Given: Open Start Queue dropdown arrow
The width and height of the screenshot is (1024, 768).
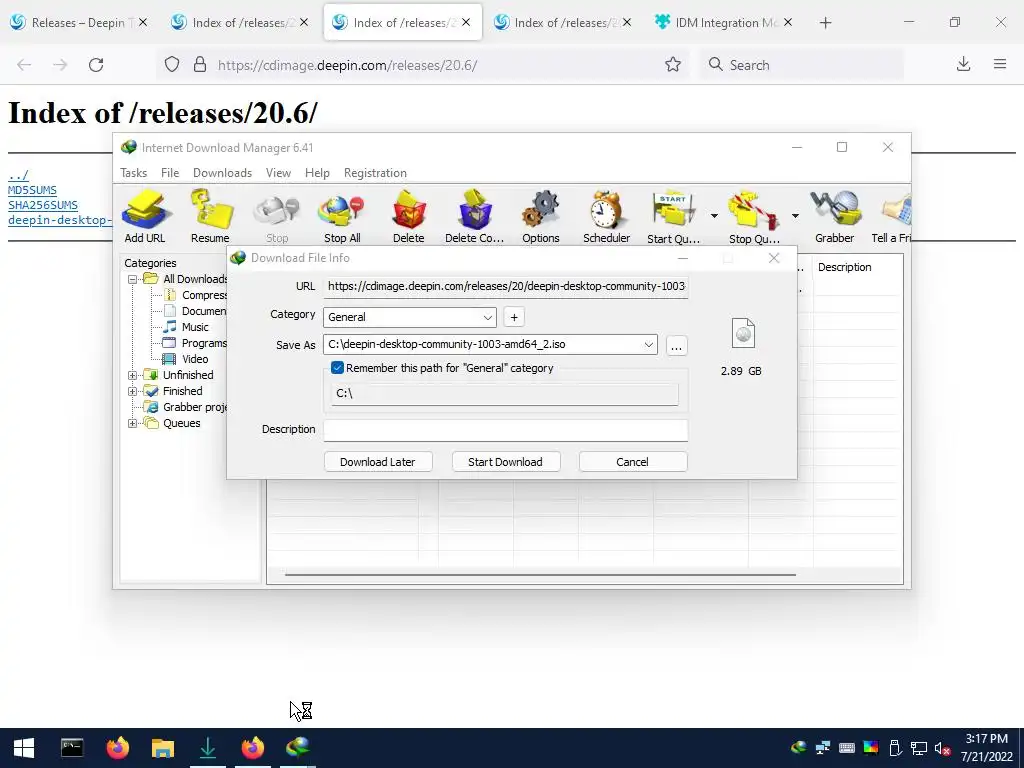Looking at the screenshot, I should [714, 216].
